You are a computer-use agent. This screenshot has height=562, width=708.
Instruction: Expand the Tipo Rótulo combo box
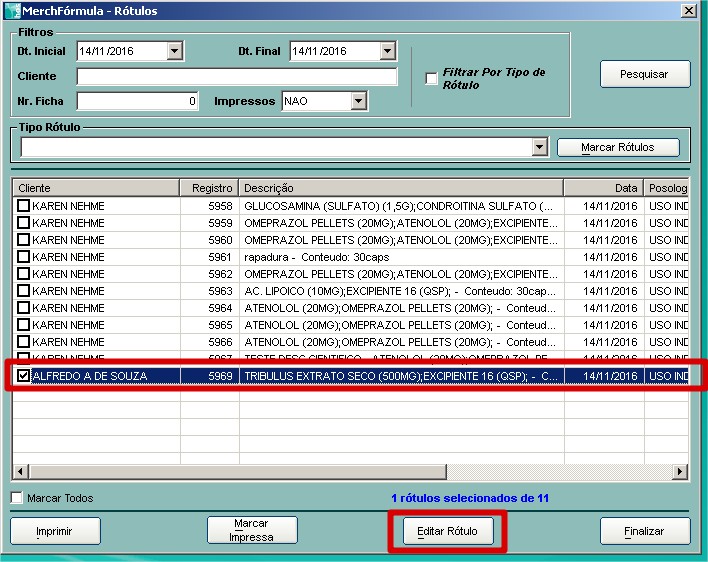pos(540,147)
